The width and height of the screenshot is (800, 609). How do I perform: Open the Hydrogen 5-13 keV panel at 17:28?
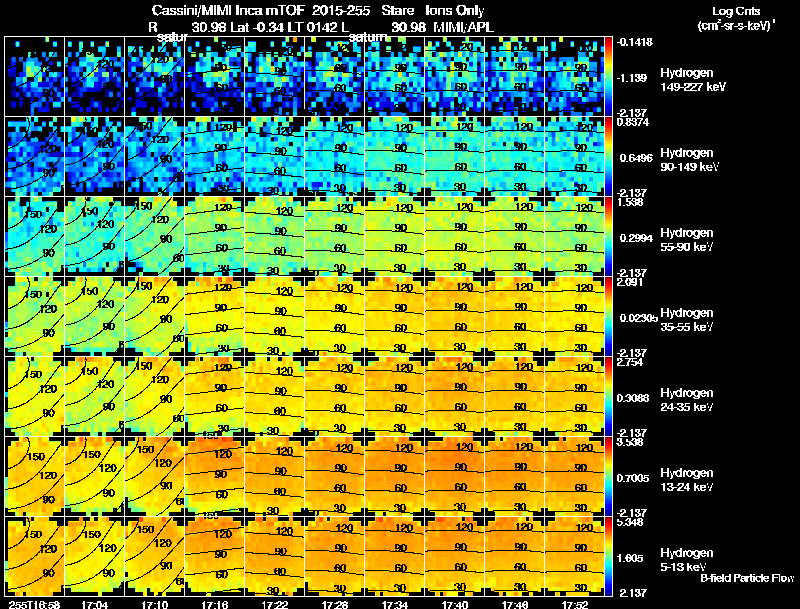point(335,556)
